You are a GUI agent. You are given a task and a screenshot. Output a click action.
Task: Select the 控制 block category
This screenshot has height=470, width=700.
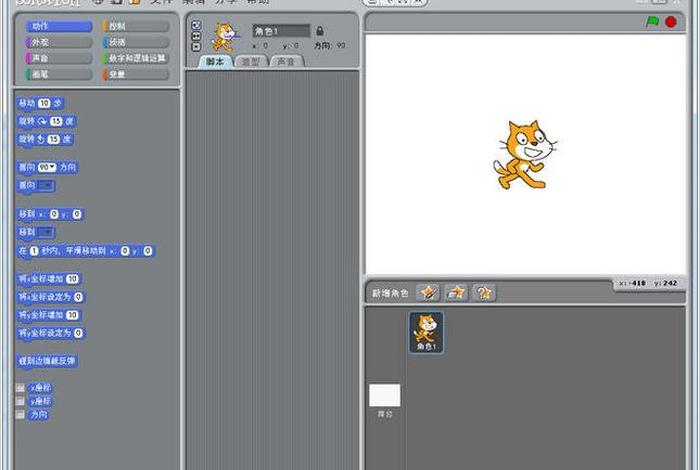(x=136, y=26)
